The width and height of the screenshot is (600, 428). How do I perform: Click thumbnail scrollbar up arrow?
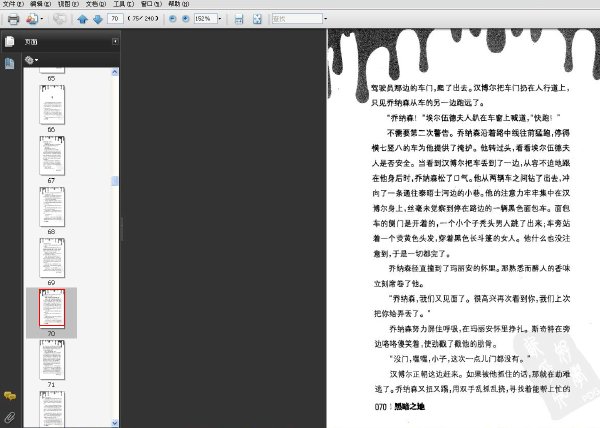point(115,72)
